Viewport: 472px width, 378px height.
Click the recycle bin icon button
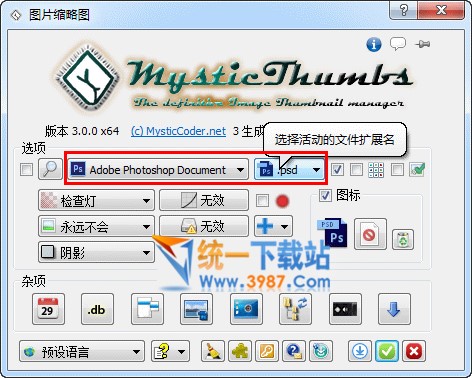(403, 239)
